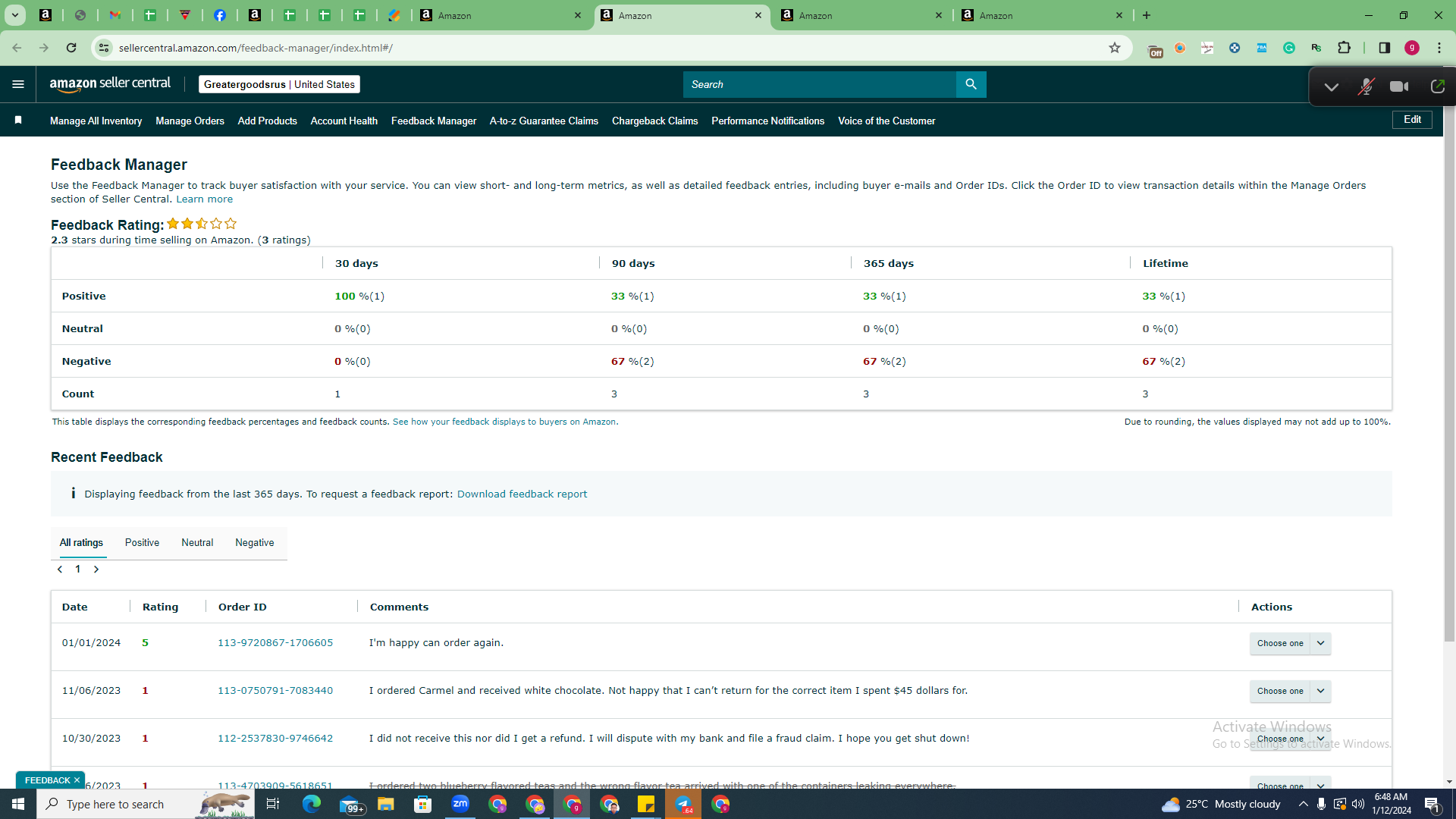Open action dropdown for 10/30/2023 feedback
1456x819 pixels.
pos(1290,739)
